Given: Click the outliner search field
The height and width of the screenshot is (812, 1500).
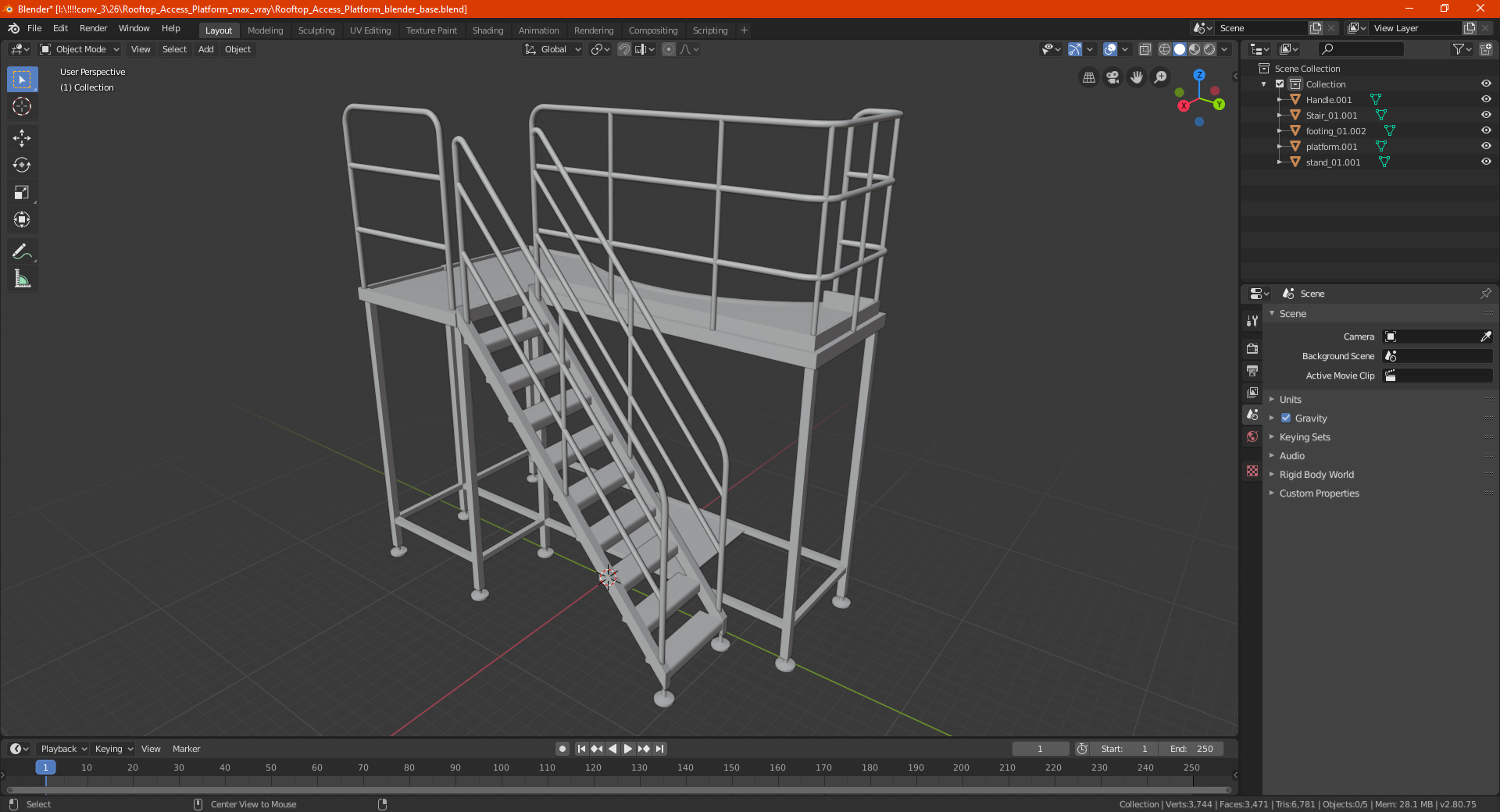Looking at the screenshot, I should click(1360, 49).
